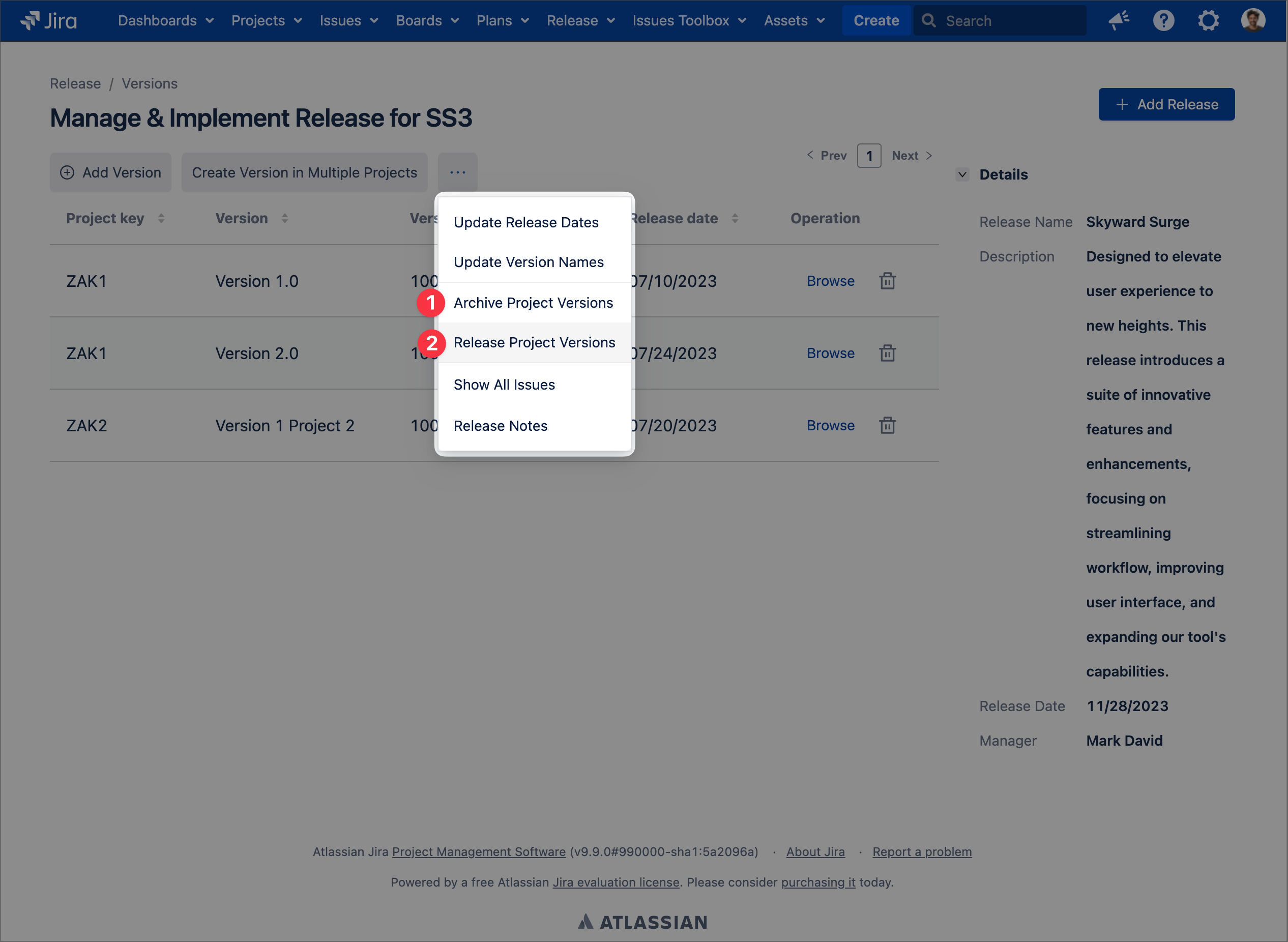Click the Release breadcrumb link
Screen dimensions: 1288x942
tap(75, 83)
